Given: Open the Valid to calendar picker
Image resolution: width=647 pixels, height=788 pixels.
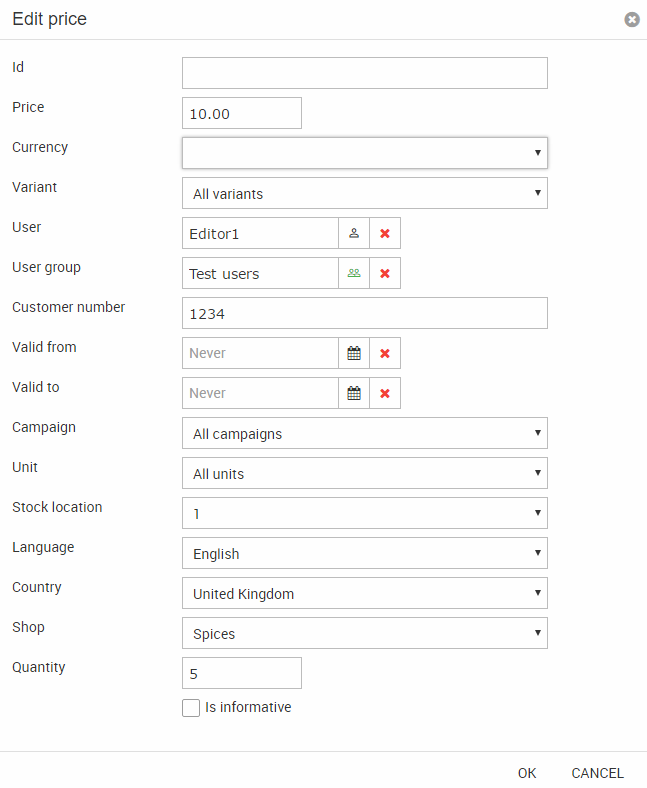Looking at the screenshot, I should 354,393.
